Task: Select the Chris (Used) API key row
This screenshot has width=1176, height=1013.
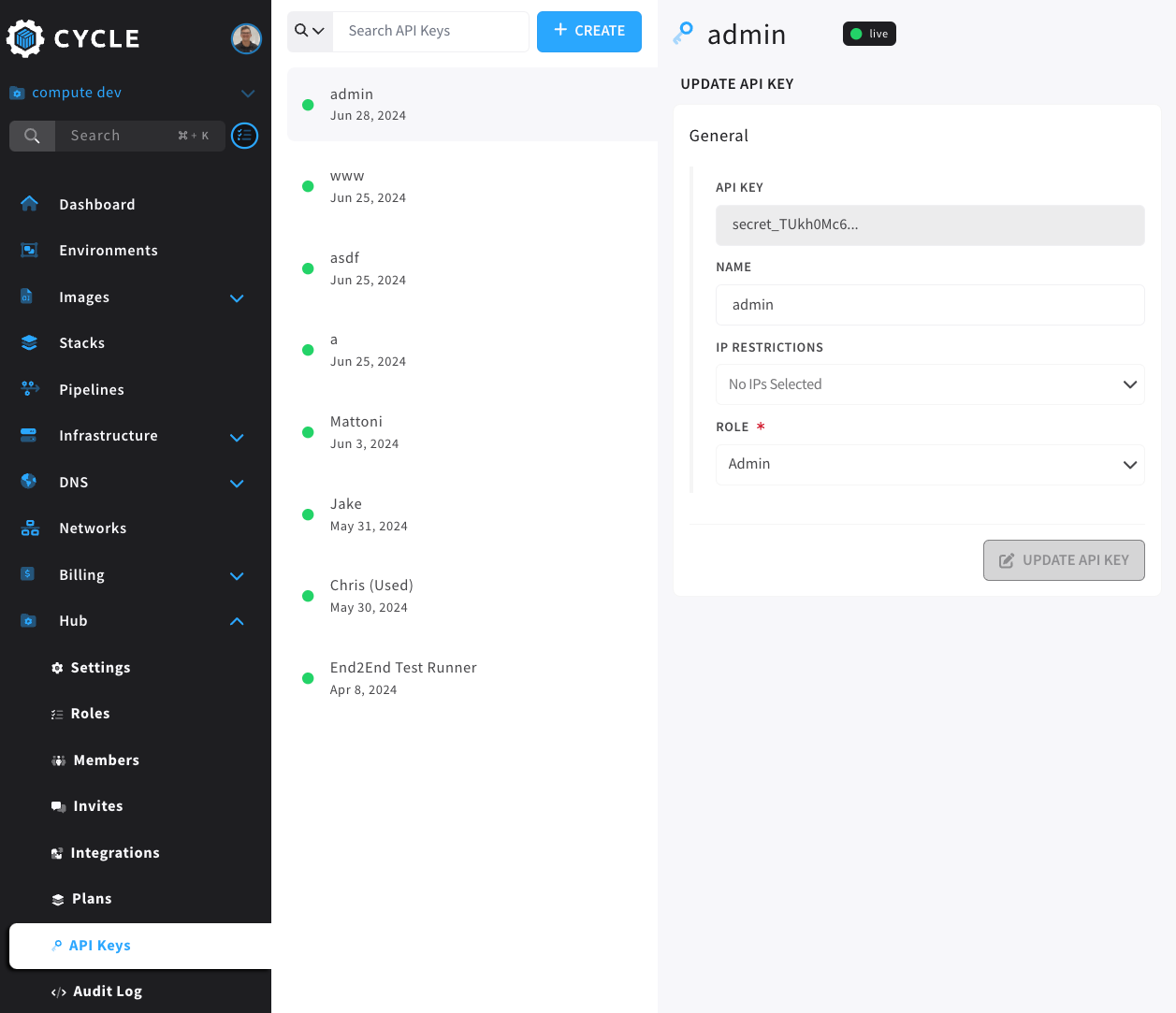Action: coord(472,596)
